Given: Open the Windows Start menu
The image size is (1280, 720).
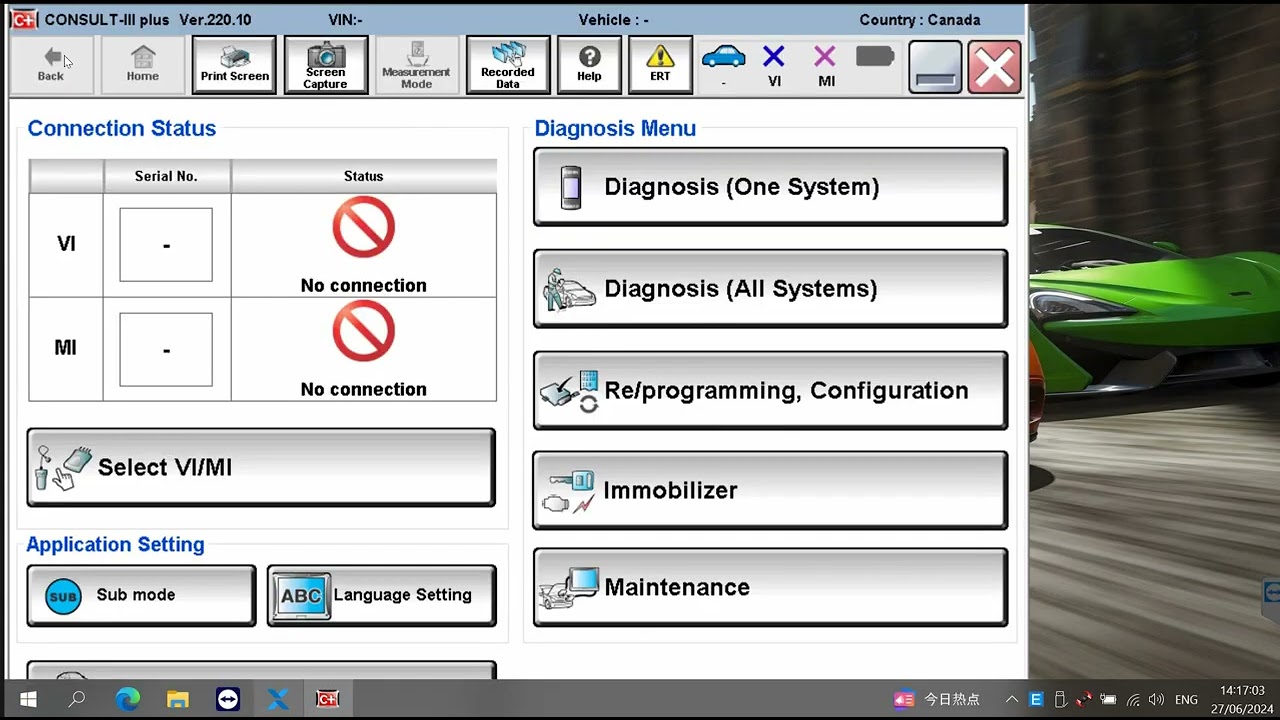Looking at the screenshot, I should (x=27, y=699).
